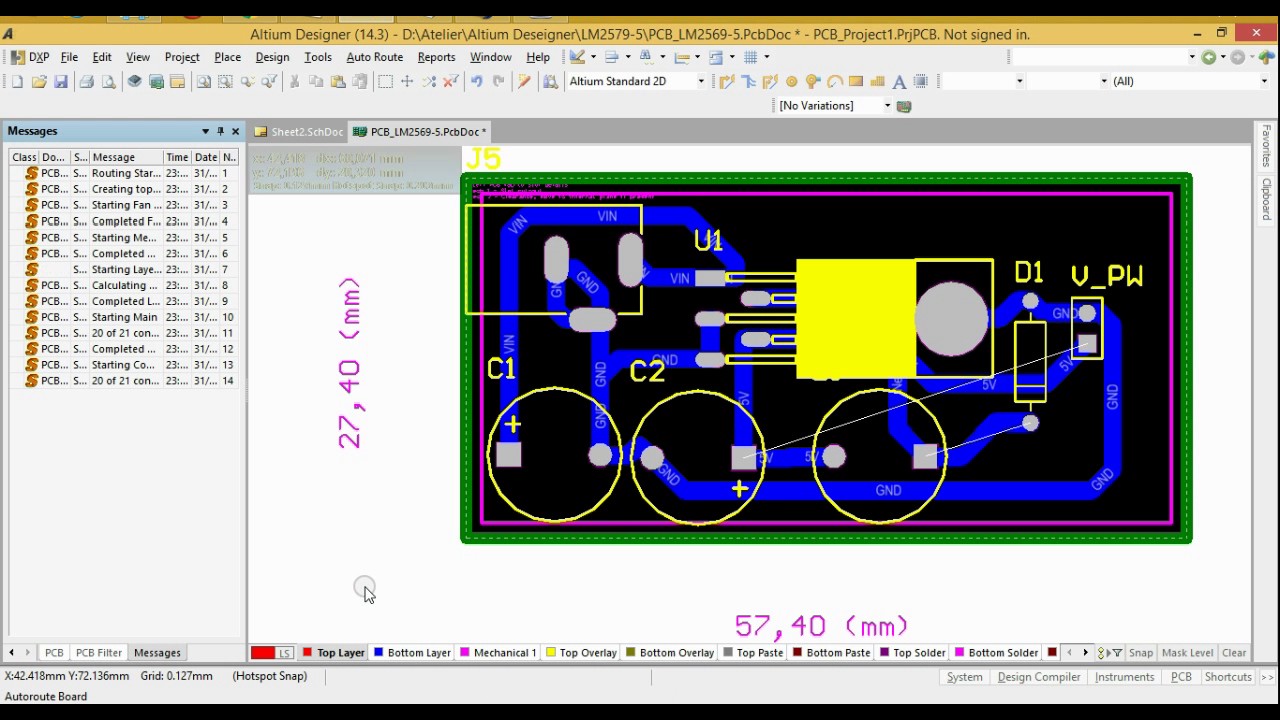Viewport: 1280px width, 720px height.
Task: Click the red current layer color swatch
Action: (x=263, y=653)
